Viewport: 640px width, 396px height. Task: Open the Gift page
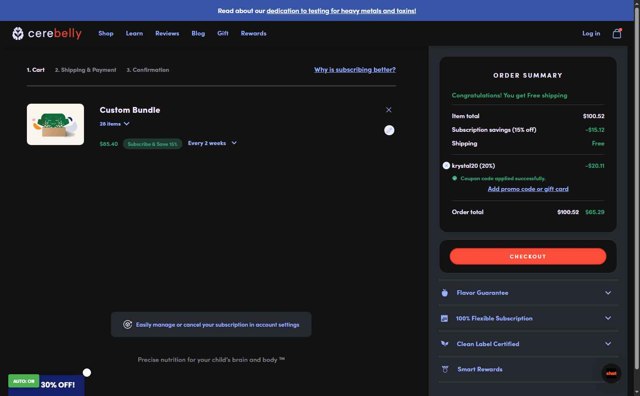(x=223, y=33)
